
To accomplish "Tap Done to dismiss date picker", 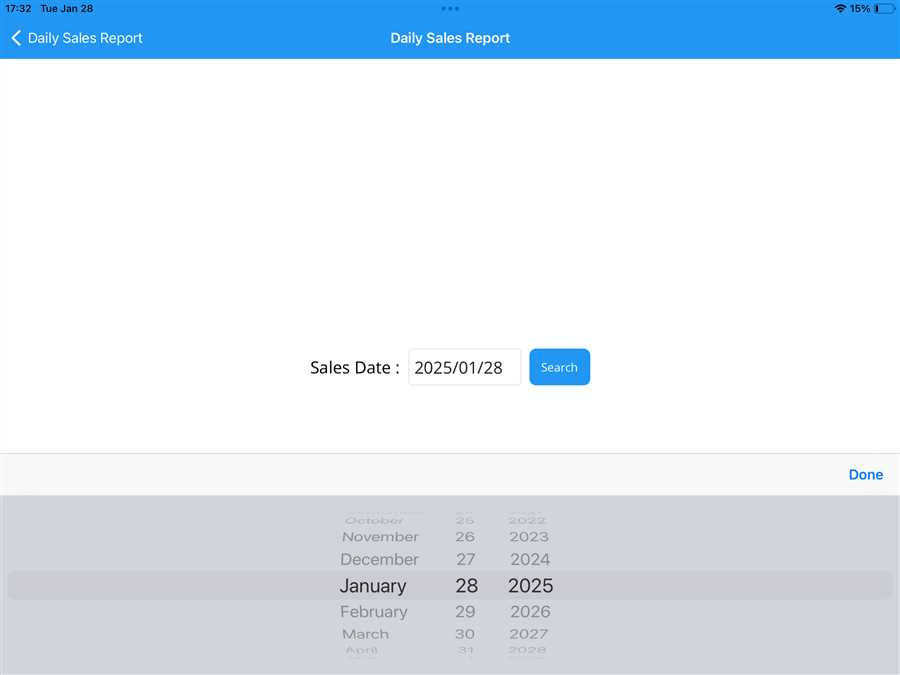I will pyautogui.click(x=865, y=474).
